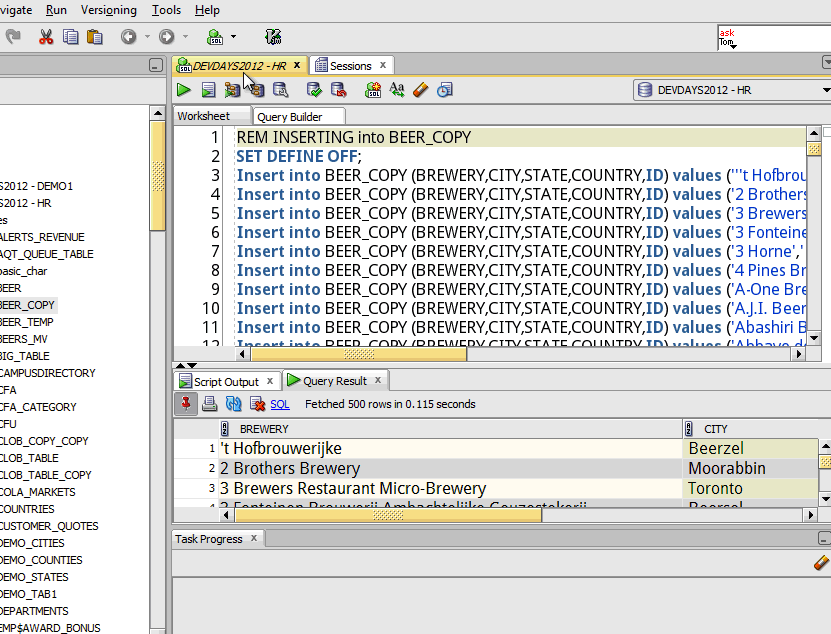Viewport: 831px width, 634px height.
Task: Collapse editor pane with the splitter up arrow
Action: click(x=180, y=365)
